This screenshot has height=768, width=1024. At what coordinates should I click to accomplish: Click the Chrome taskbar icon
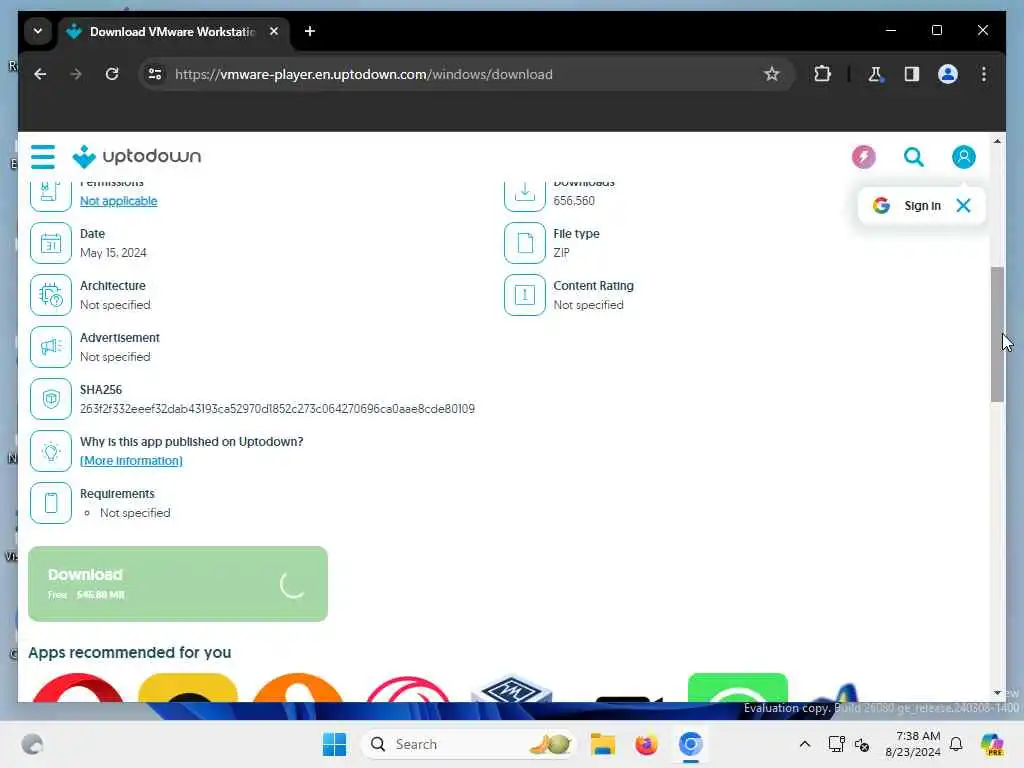click(690, 744)
